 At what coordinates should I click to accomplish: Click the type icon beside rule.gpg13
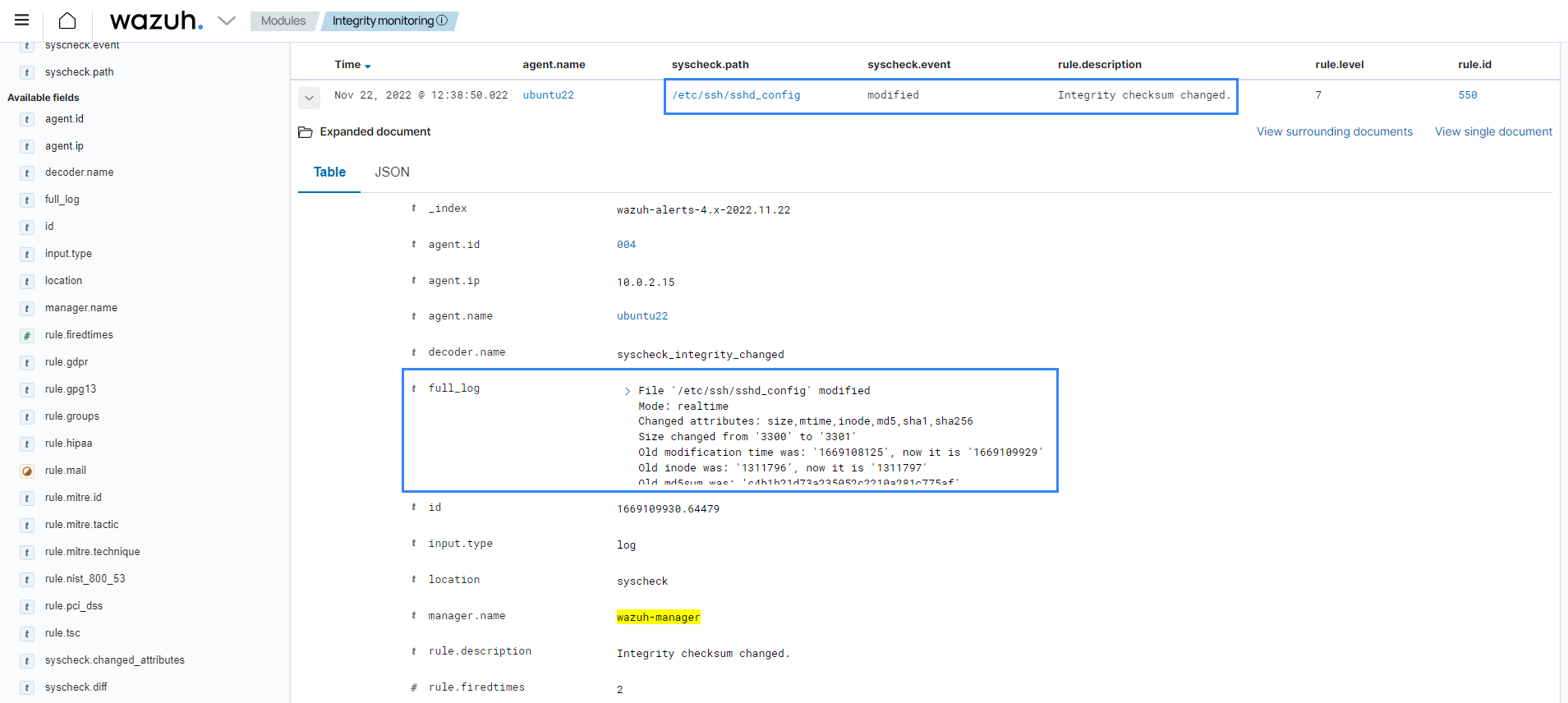tap(27, 390)
